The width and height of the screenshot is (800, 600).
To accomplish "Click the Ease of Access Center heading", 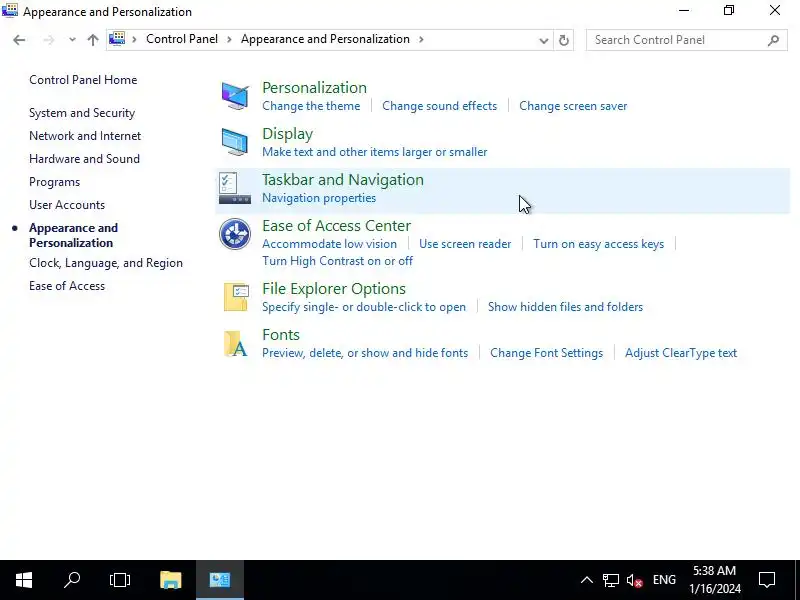I will pos(336,226).
